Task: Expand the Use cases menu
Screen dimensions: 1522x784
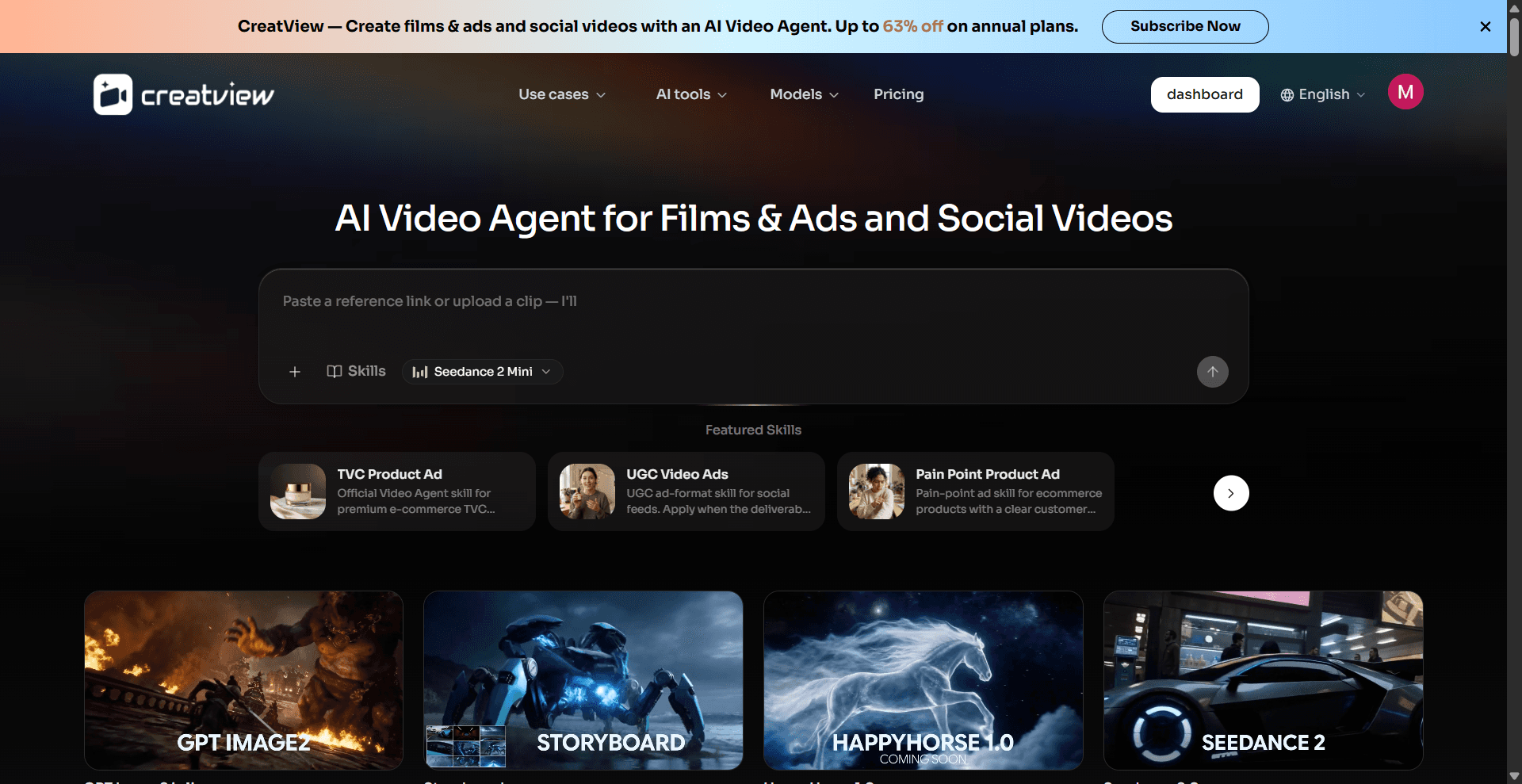Action: pos(562,94)
